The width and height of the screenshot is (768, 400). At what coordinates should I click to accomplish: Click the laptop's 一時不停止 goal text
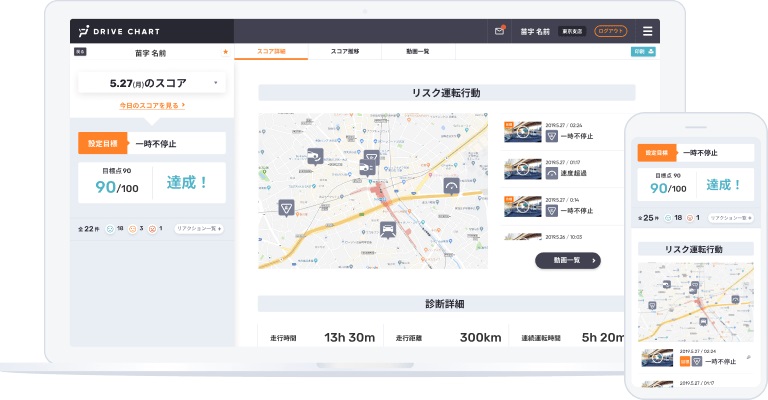156,144
